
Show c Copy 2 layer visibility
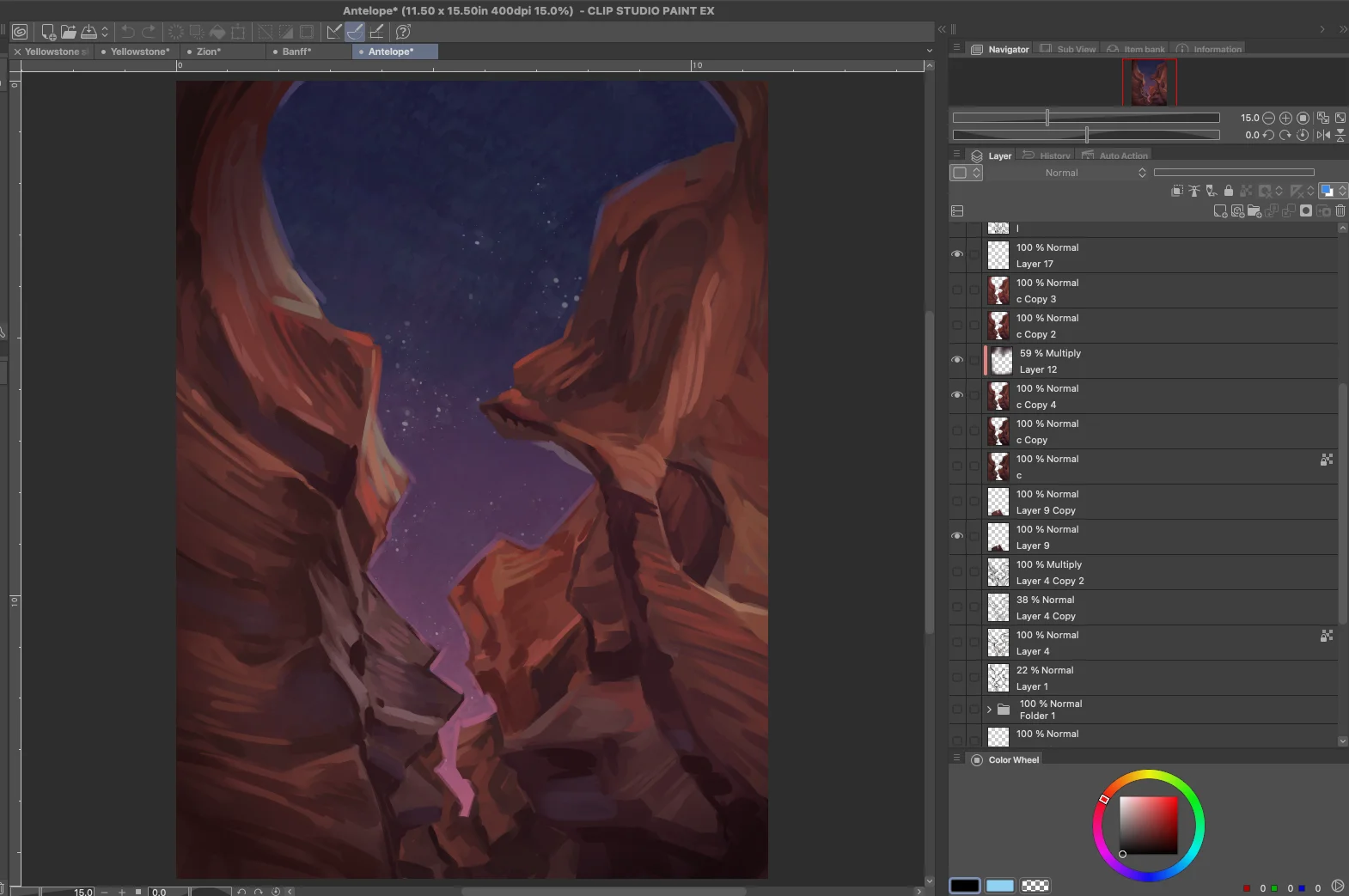957,325
